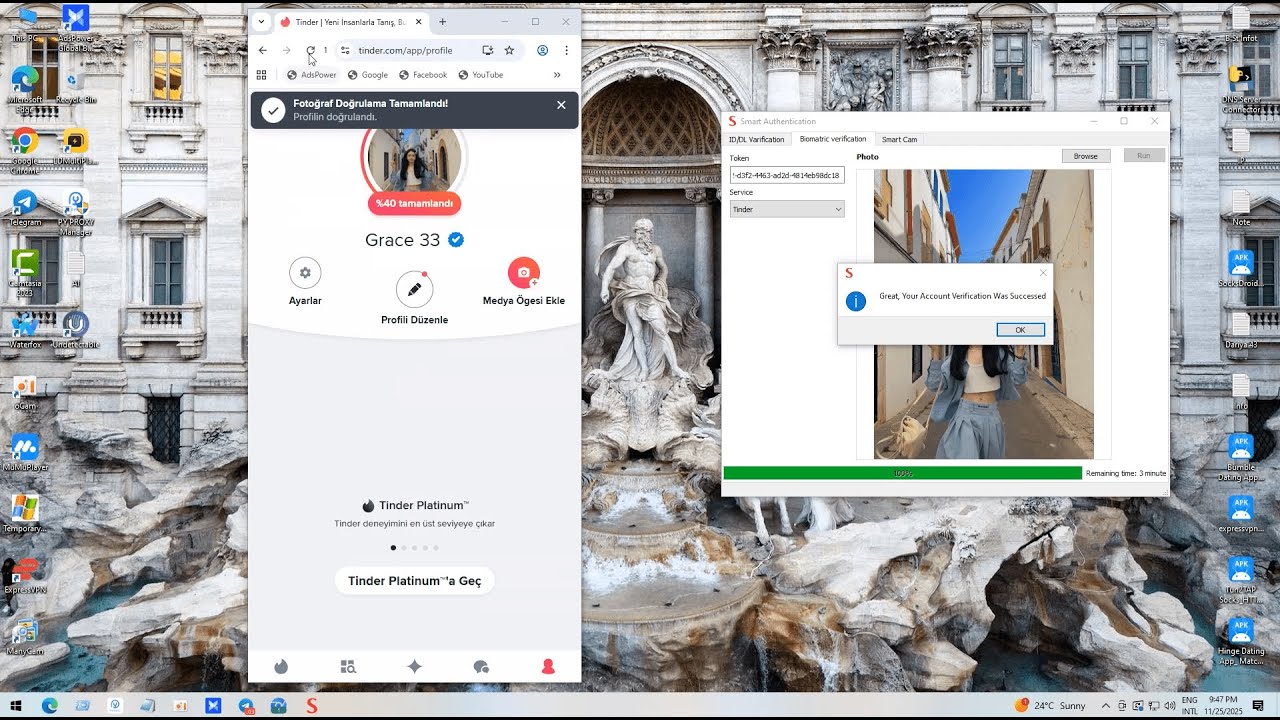
Task: Open Microsoft Edge from the taskbar
Action: (49, 706)
